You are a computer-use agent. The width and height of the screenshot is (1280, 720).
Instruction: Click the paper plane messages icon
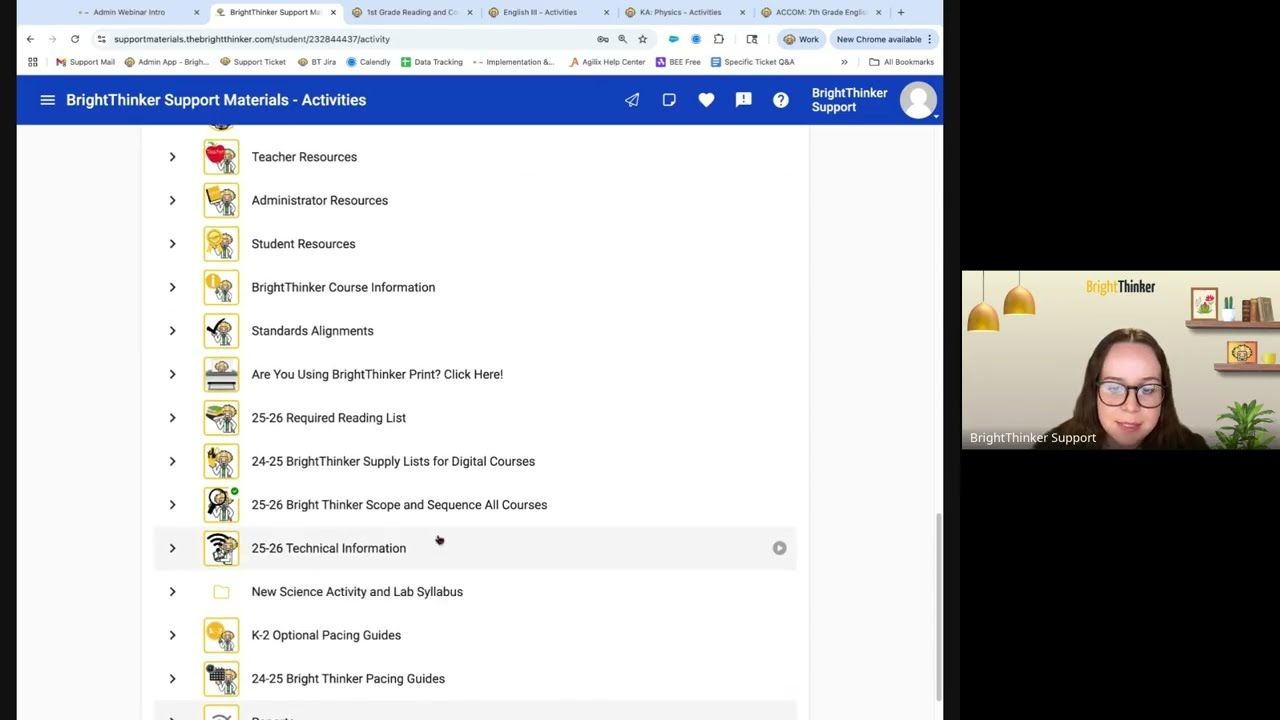tap(632, 100)
